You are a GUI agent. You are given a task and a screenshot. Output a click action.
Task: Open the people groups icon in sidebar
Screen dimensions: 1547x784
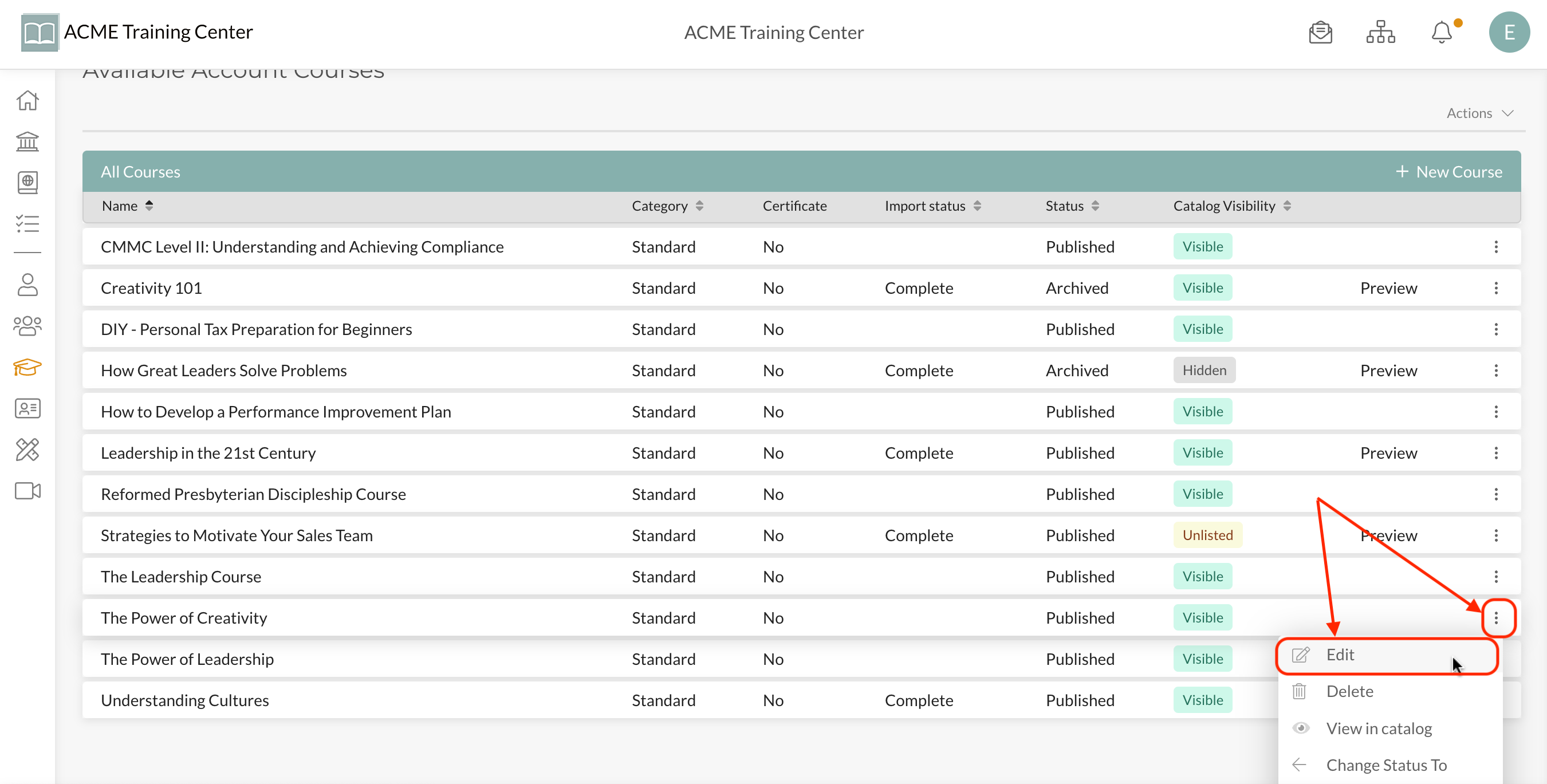[x=27, y=325]
